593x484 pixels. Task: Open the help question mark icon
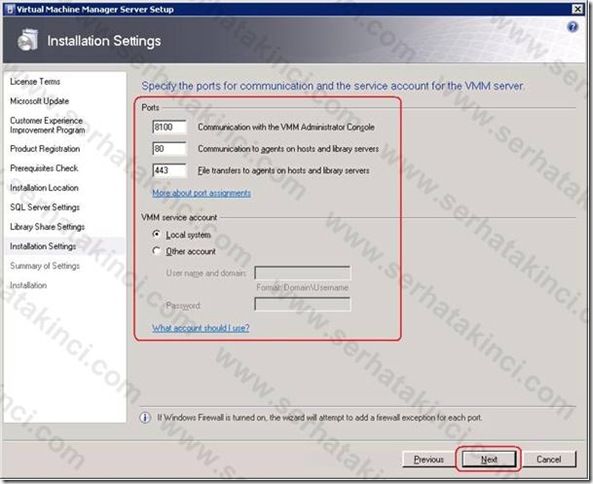(573, 26)
